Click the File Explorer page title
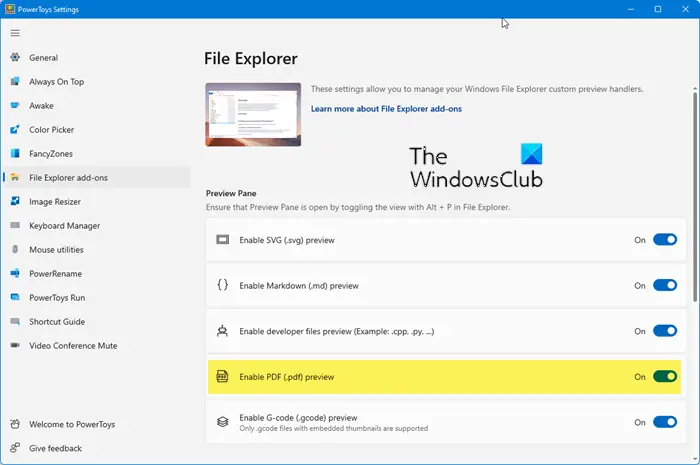This screenshot has height=465, width=700. [251, 58]
